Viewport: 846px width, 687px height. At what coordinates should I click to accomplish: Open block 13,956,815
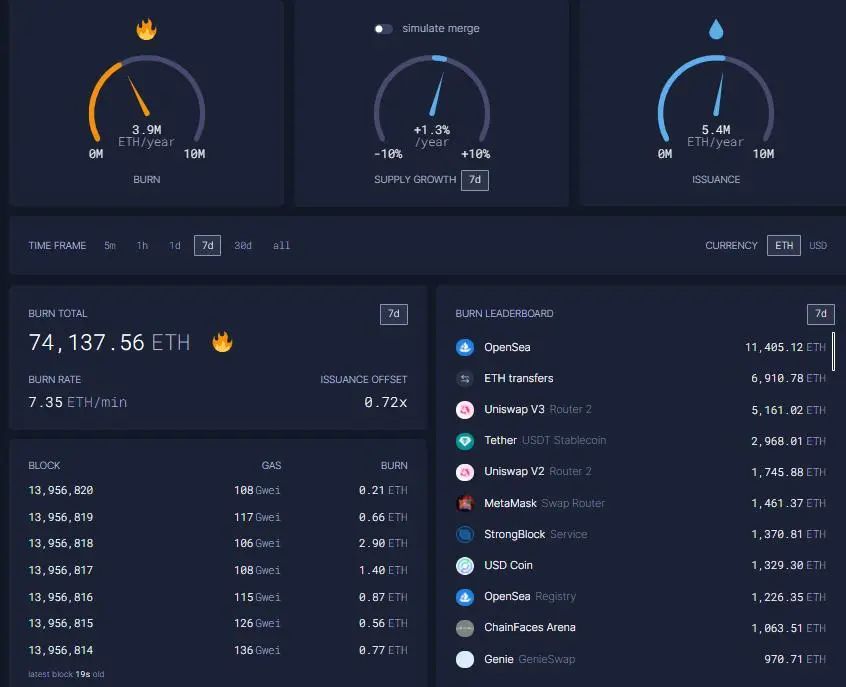click(60, 623)
